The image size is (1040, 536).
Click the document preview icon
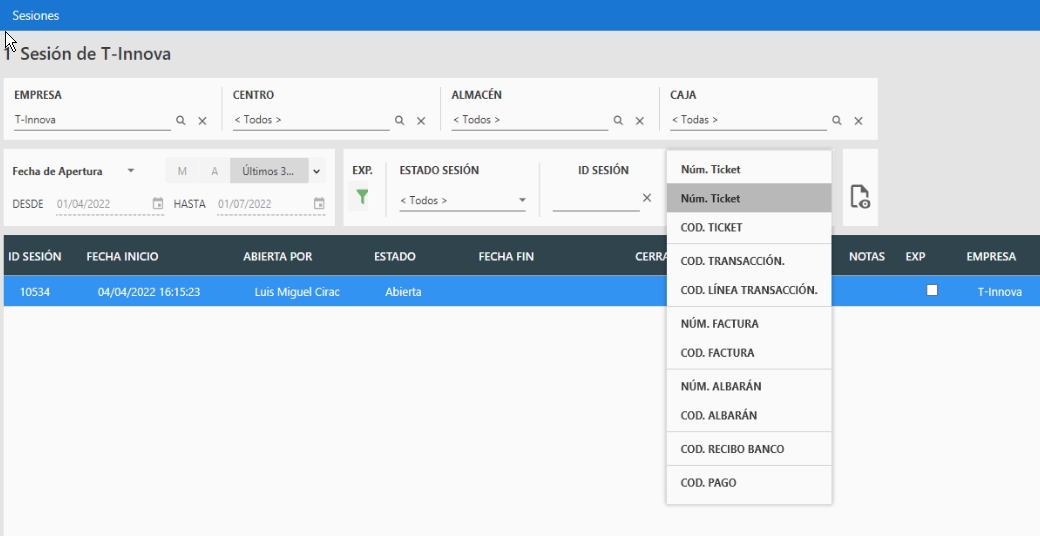pos(860,197)
